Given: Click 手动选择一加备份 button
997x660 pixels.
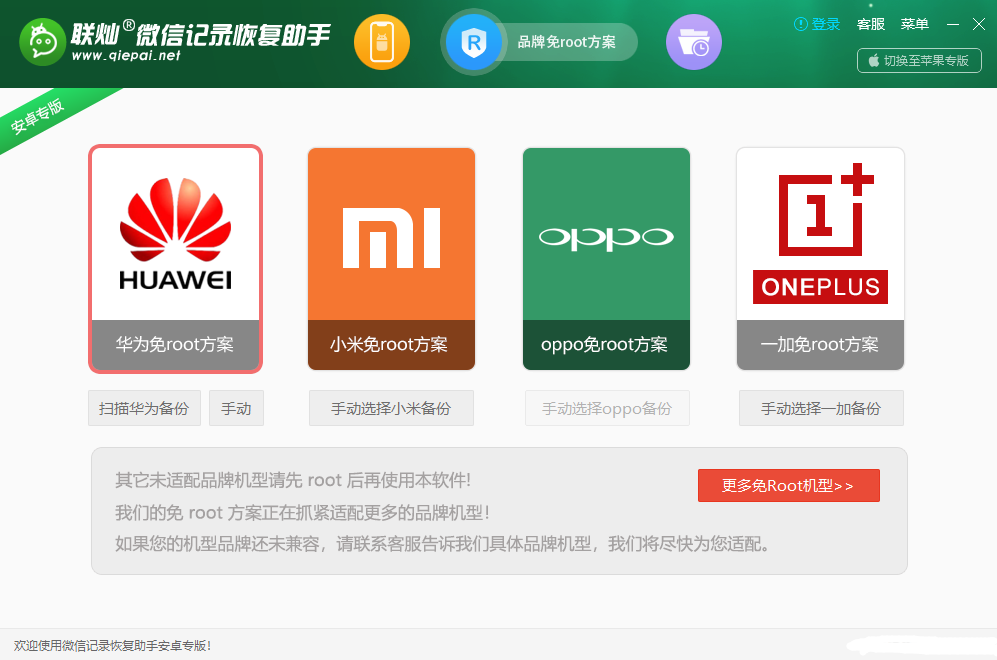Looking at the screenshot, I should tap(820, 408).
